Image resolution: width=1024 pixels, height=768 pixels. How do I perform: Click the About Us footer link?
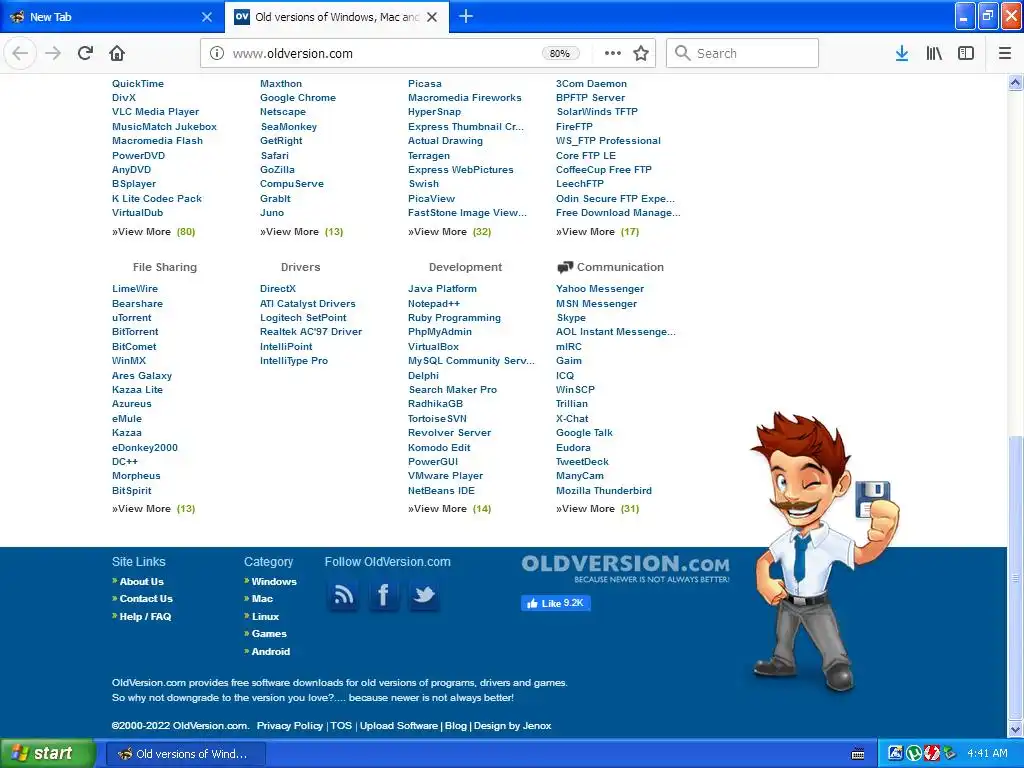142,581
